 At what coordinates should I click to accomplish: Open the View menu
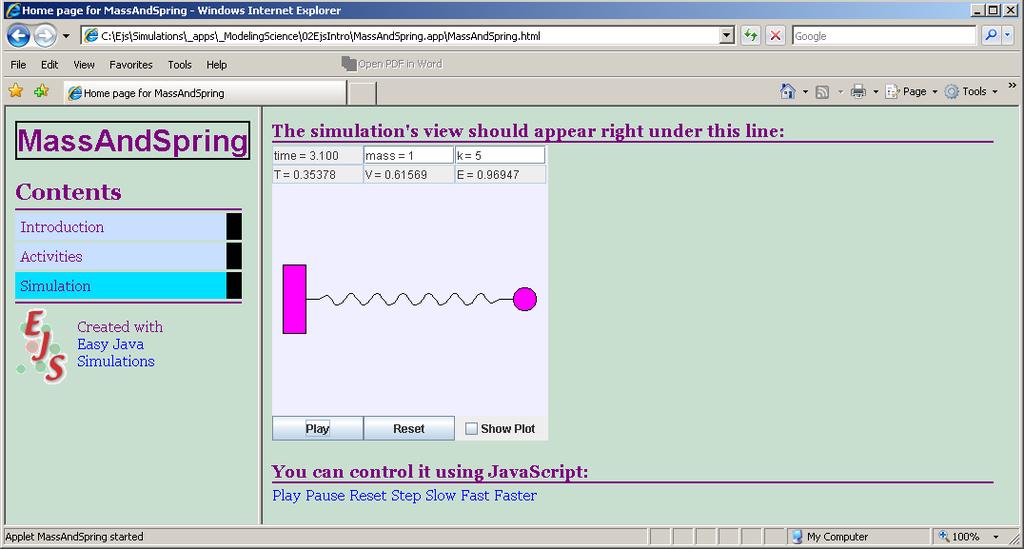[x=84, y=65]
